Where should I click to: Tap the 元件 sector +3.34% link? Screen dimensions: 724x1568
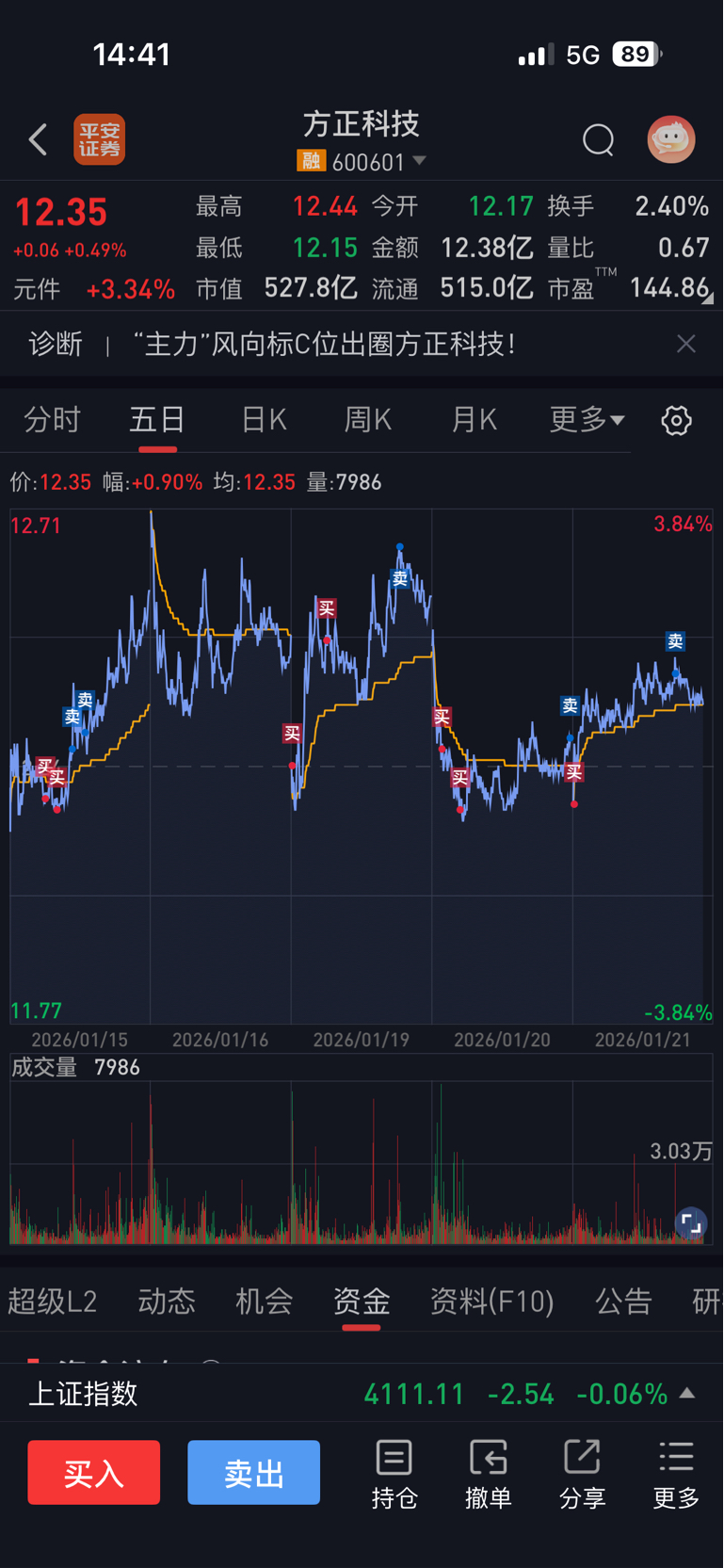coord(94,289)
